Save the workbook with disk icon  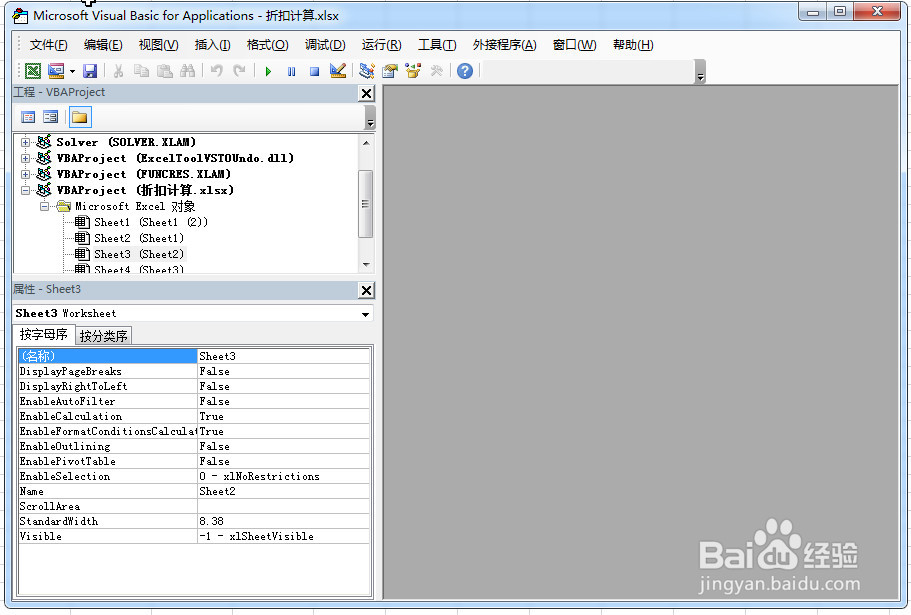point(89,71)
